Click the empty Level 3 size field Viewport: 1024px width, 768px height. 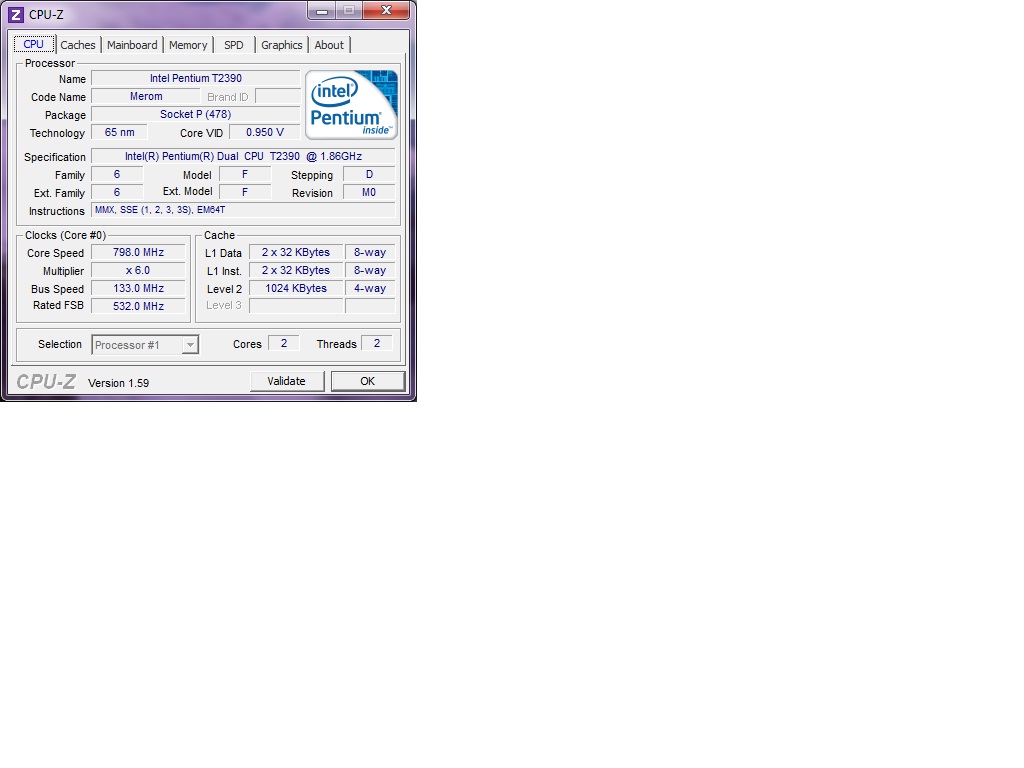296,306
